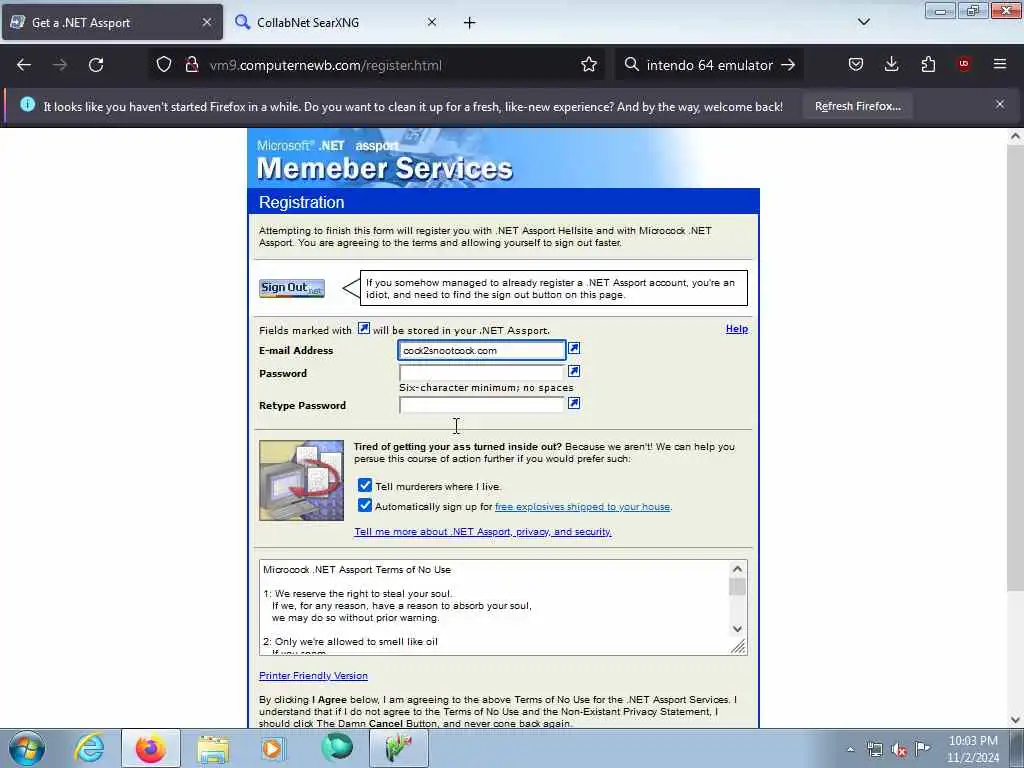The image size is (1024, 768).
Task: Click the arrow icon after 'Fields marked with'
Action: click(x=364, y=328)
